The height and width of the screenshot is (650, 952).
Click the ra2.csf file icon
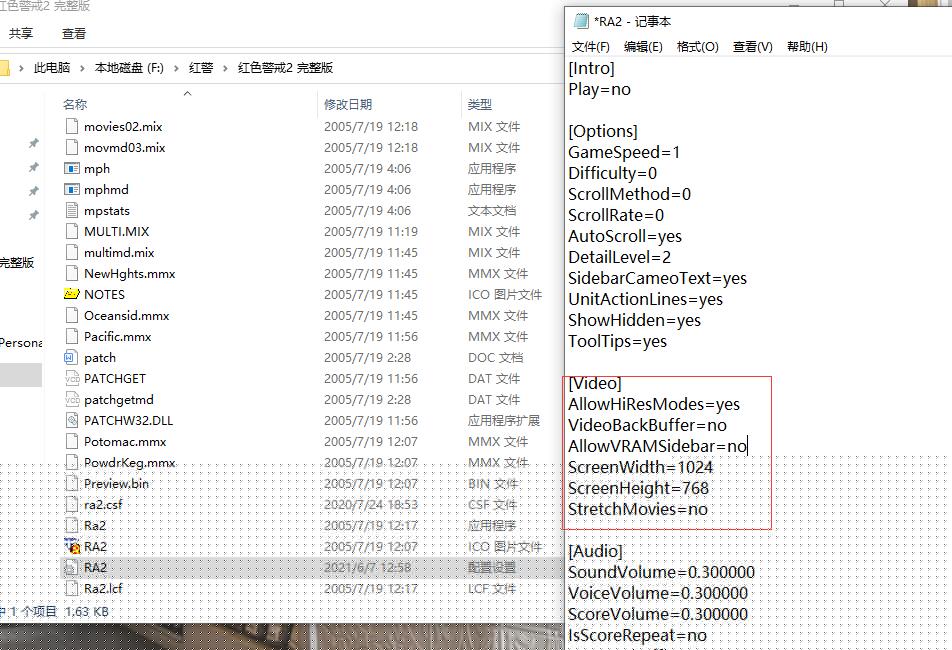(72, 504)
